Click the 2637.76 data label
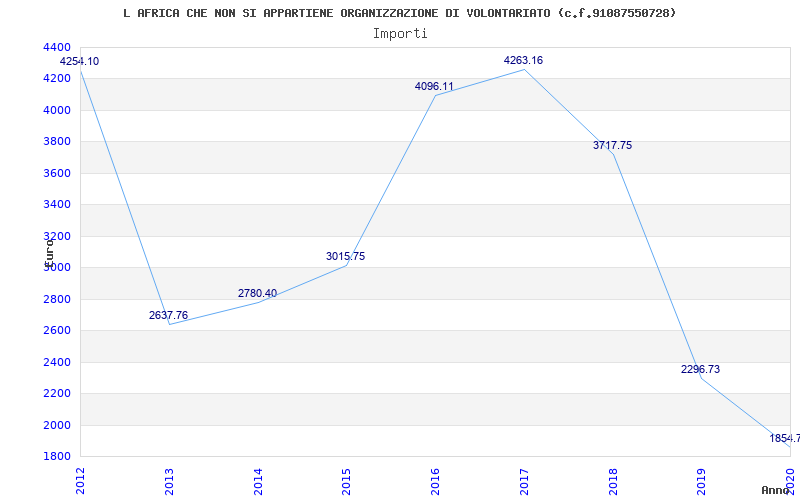The height and width of the screenshot is (500, 800). pos(168,315)
